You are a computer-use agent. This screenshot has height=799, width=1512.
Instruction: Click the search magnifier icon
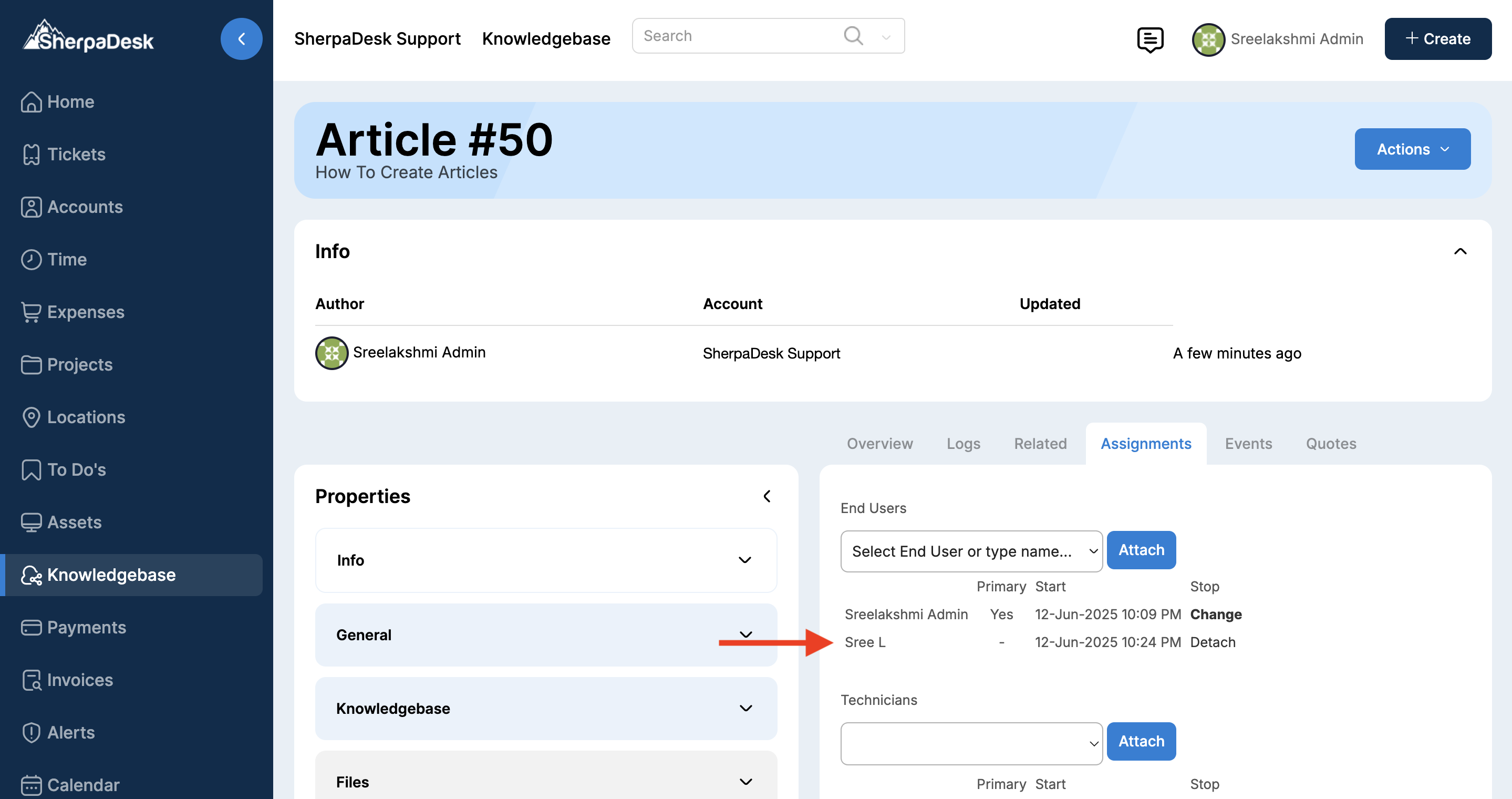click(x=853, y=36)
